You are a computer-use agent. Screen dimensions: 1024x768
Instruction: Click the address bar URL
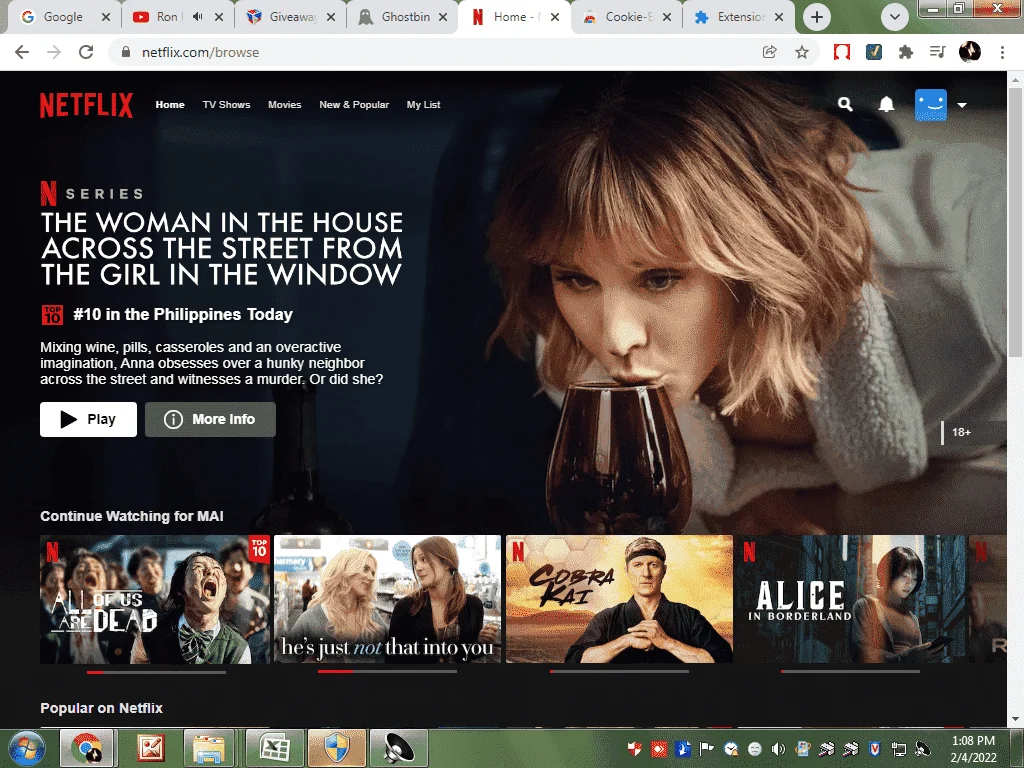pyautogui.click(x=200, y=52)
